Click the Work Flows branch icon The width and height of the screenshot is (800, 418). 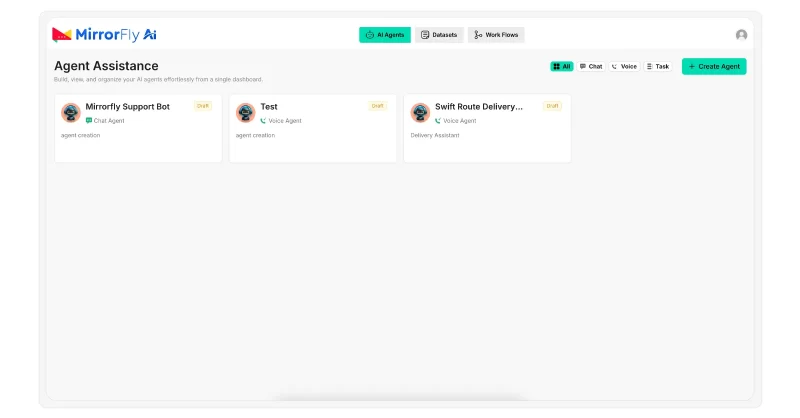point(478,35)
